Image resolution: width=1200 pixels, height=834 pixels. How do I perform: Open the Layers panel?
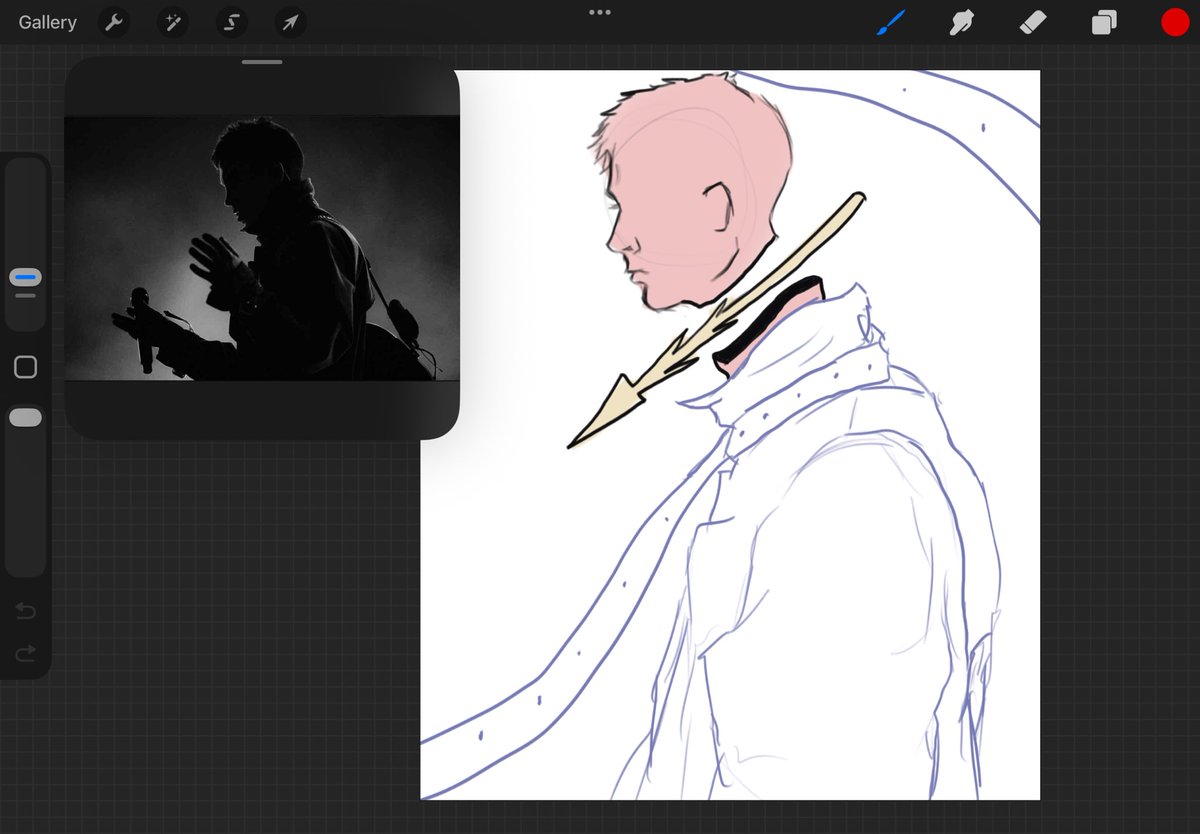1104,22
